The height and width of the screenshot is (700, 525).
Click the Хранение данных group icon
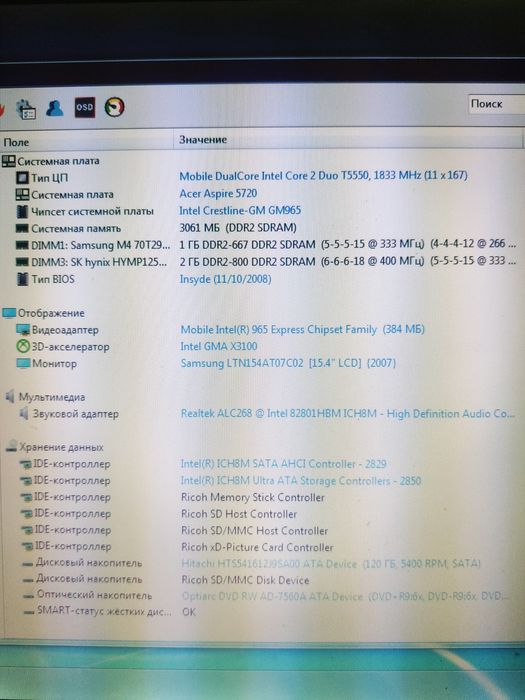(x=12, y=446)
